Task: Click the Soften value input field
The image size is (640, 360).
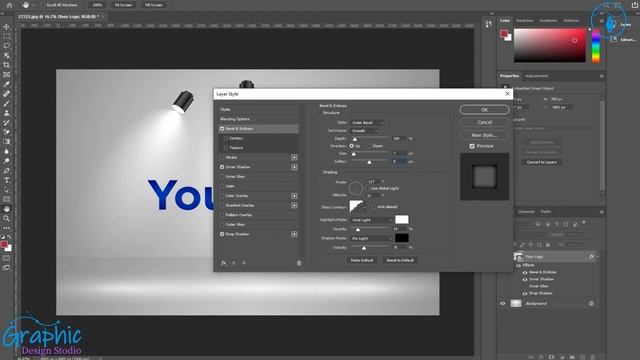Action: click(x=399, y=162)
